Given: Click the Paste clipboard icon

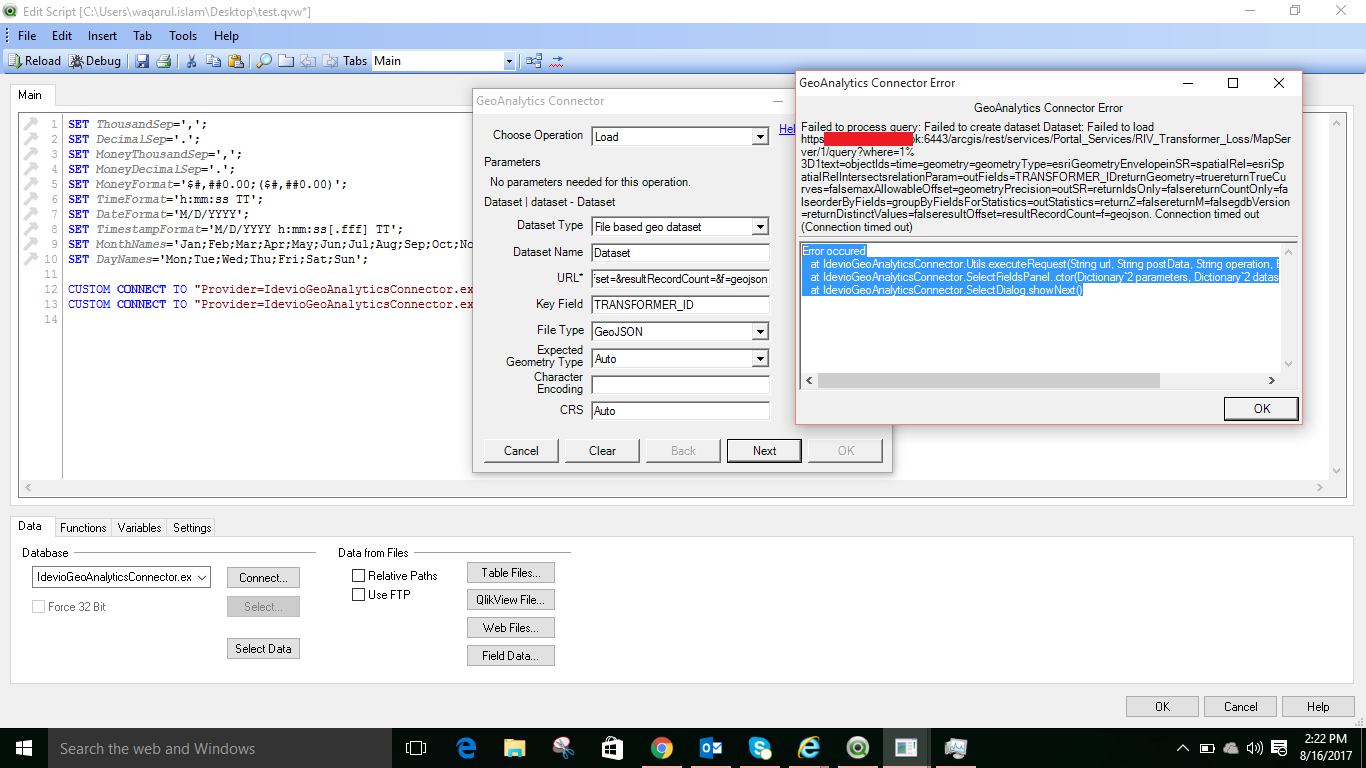Looking at the screenshot, I should pyautogui.click(x=236, y=61).
